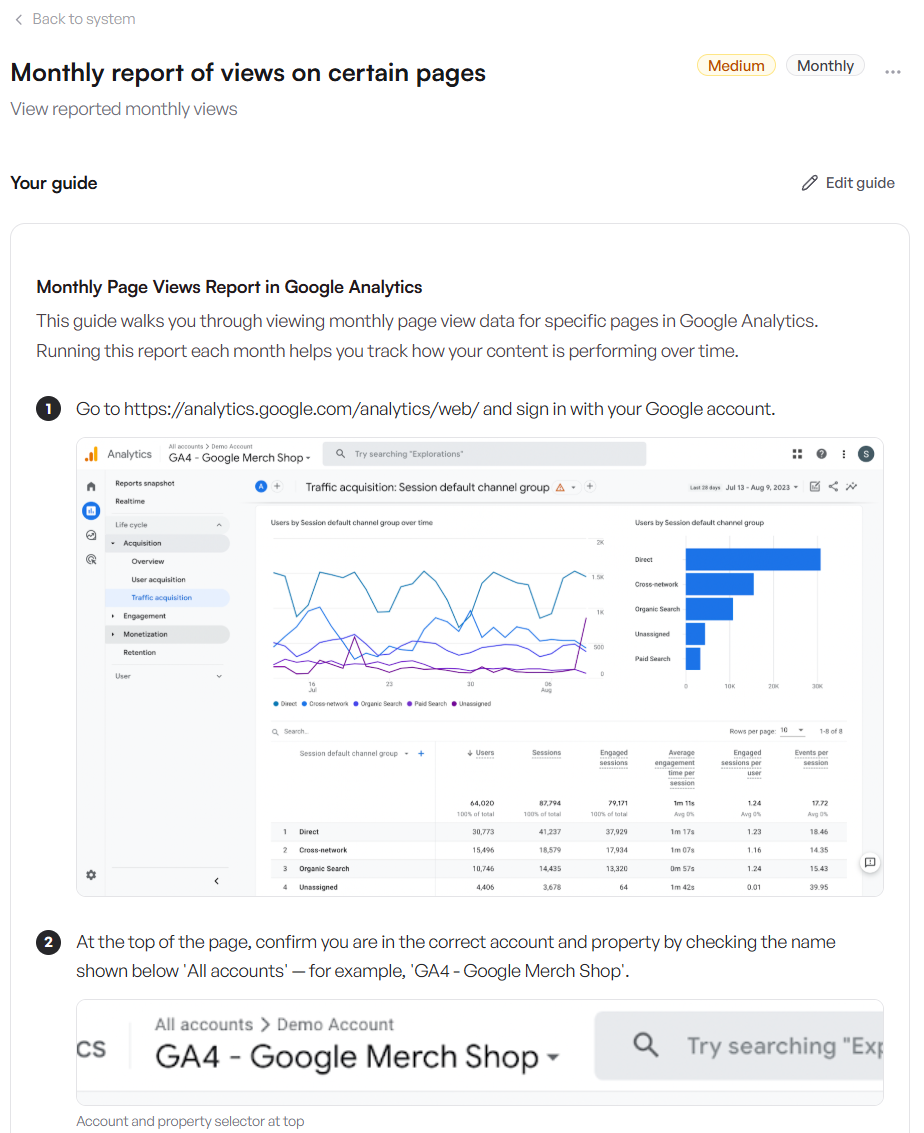
Task: Select the Explore icon in Analytics sidebar
Action: 91,535
